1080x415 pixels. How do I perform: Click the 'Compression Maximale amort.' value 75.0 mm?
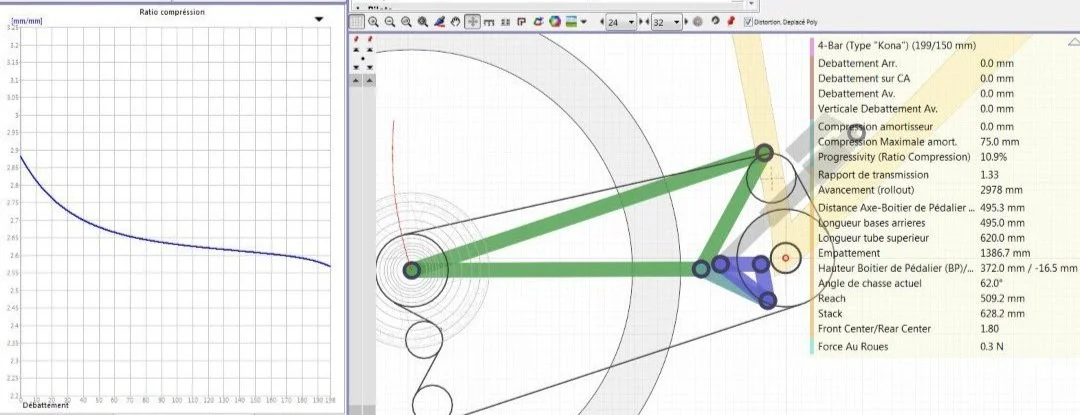tap(999, 142)
